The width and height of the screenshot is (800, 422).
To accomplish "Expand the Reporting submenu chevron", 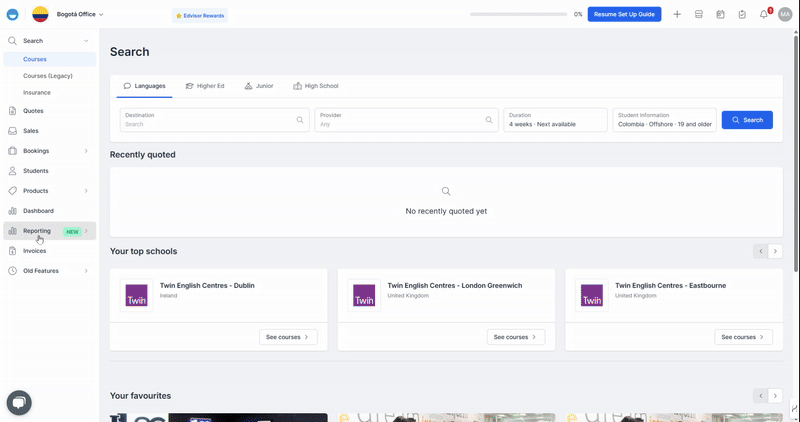I will point(86,231).
